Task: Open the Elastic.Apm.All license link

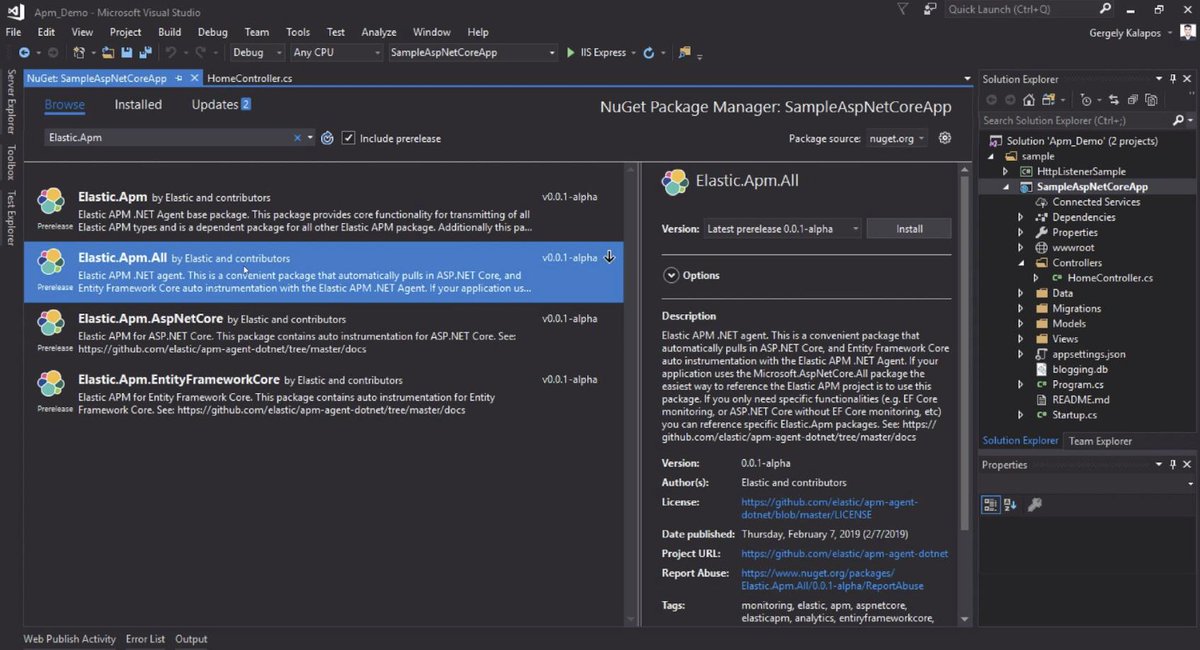Action: pos(828,501)
